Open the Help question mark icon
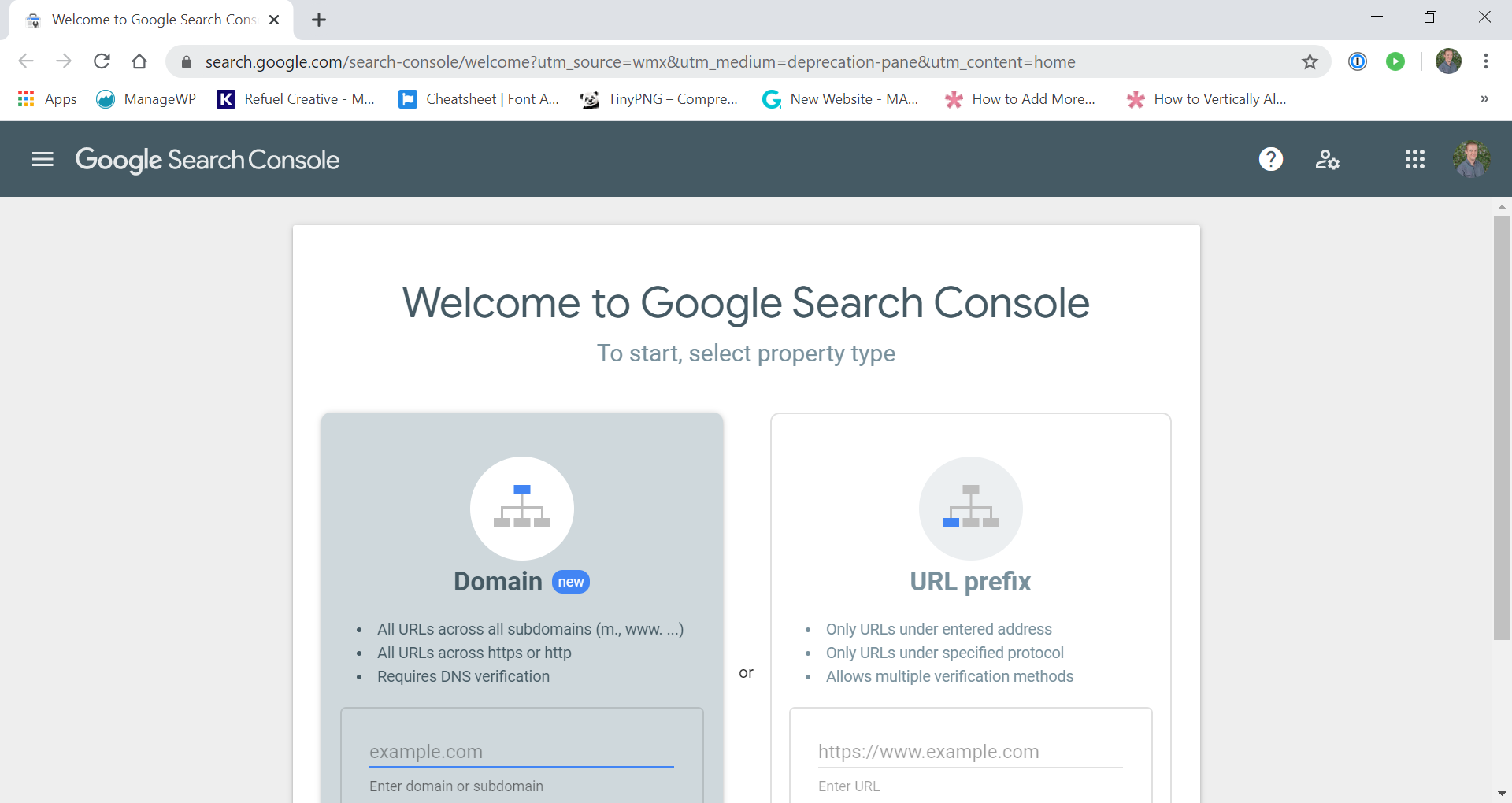 coord(1271,160)
